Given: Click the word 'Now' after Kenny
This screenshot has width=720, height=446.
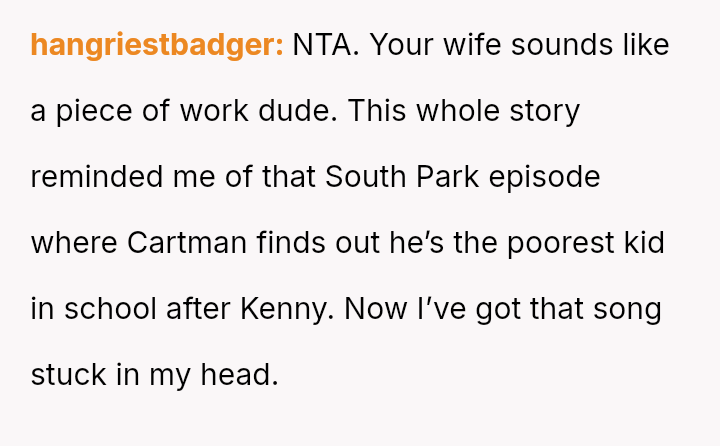Looking at the screenshot, I should click(372, 309).
